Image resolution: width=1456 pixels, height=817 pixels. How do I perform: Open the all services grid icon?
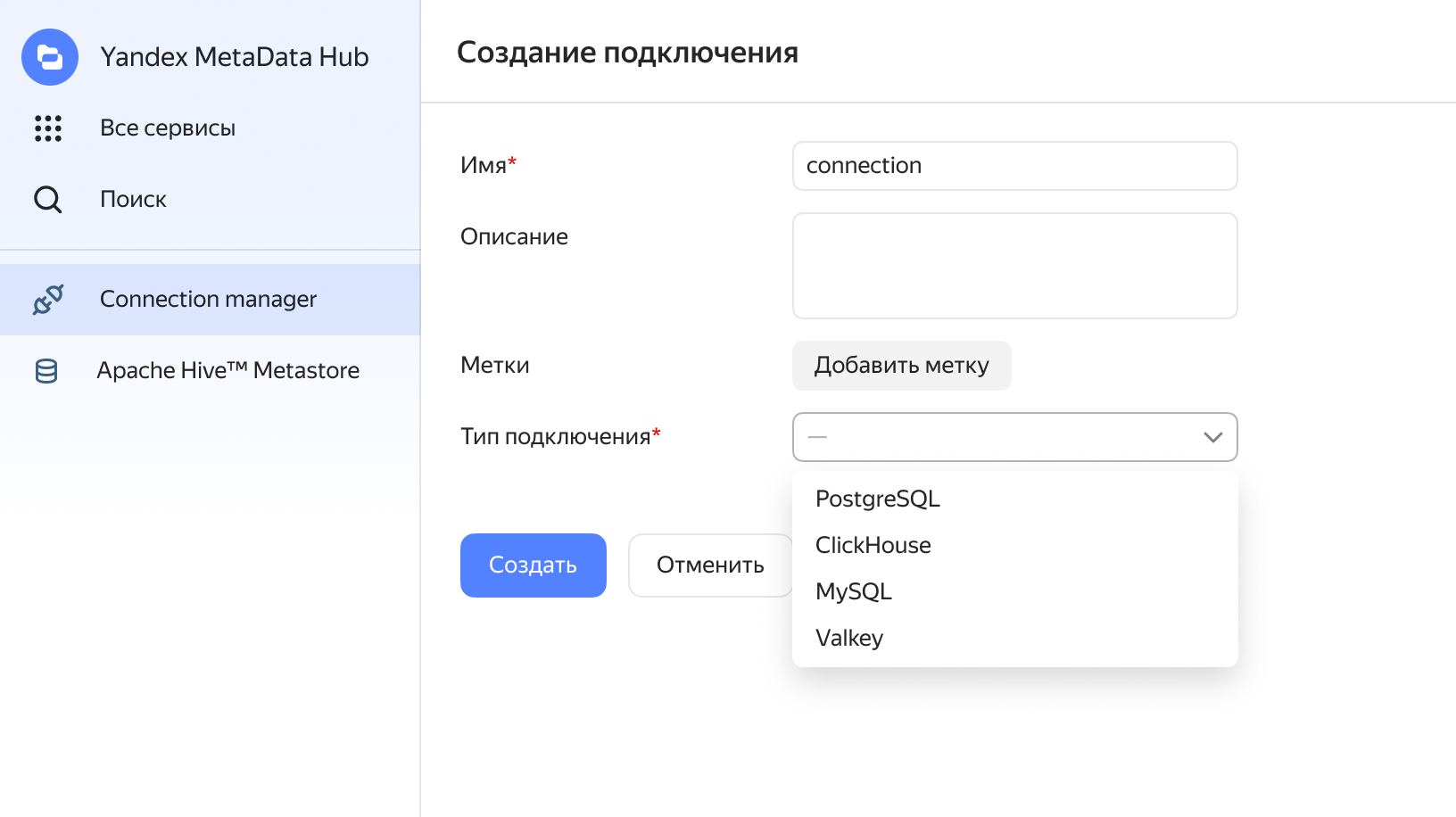click(48, 128)
